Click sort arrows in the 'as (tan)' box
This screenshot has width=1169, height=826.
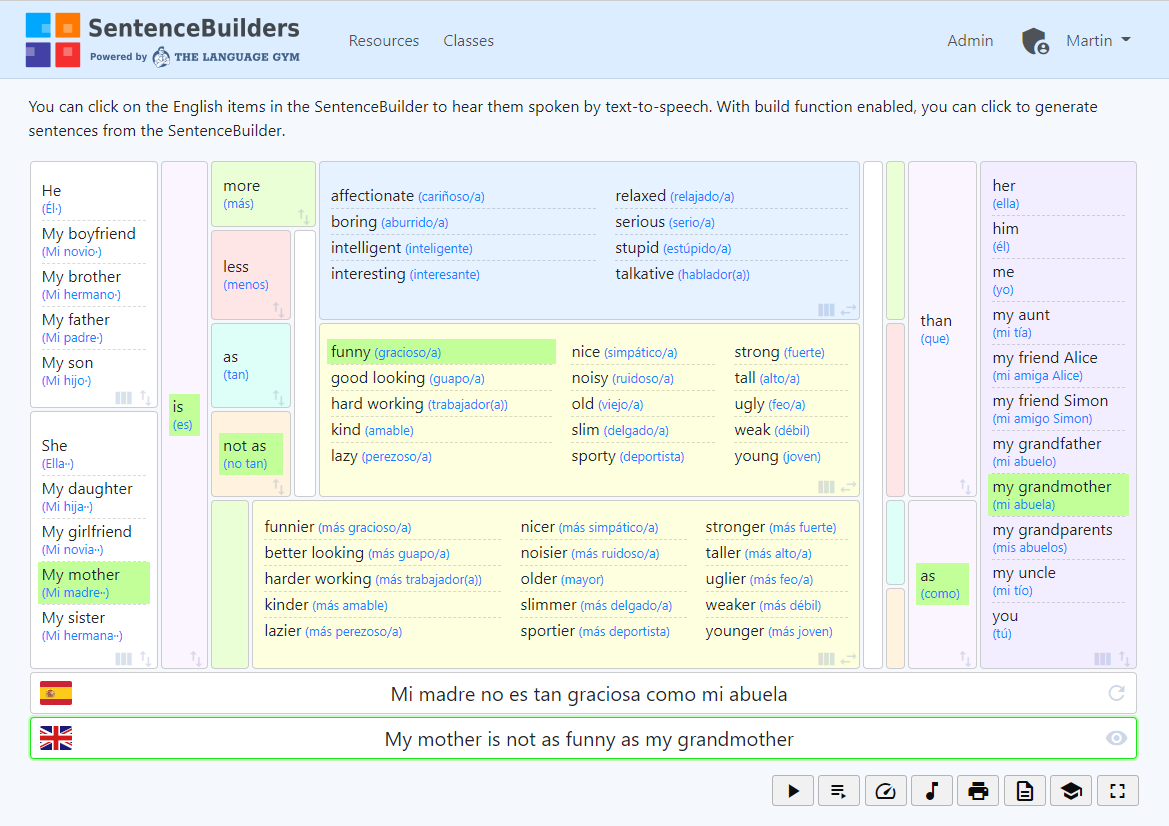point(278,397)
